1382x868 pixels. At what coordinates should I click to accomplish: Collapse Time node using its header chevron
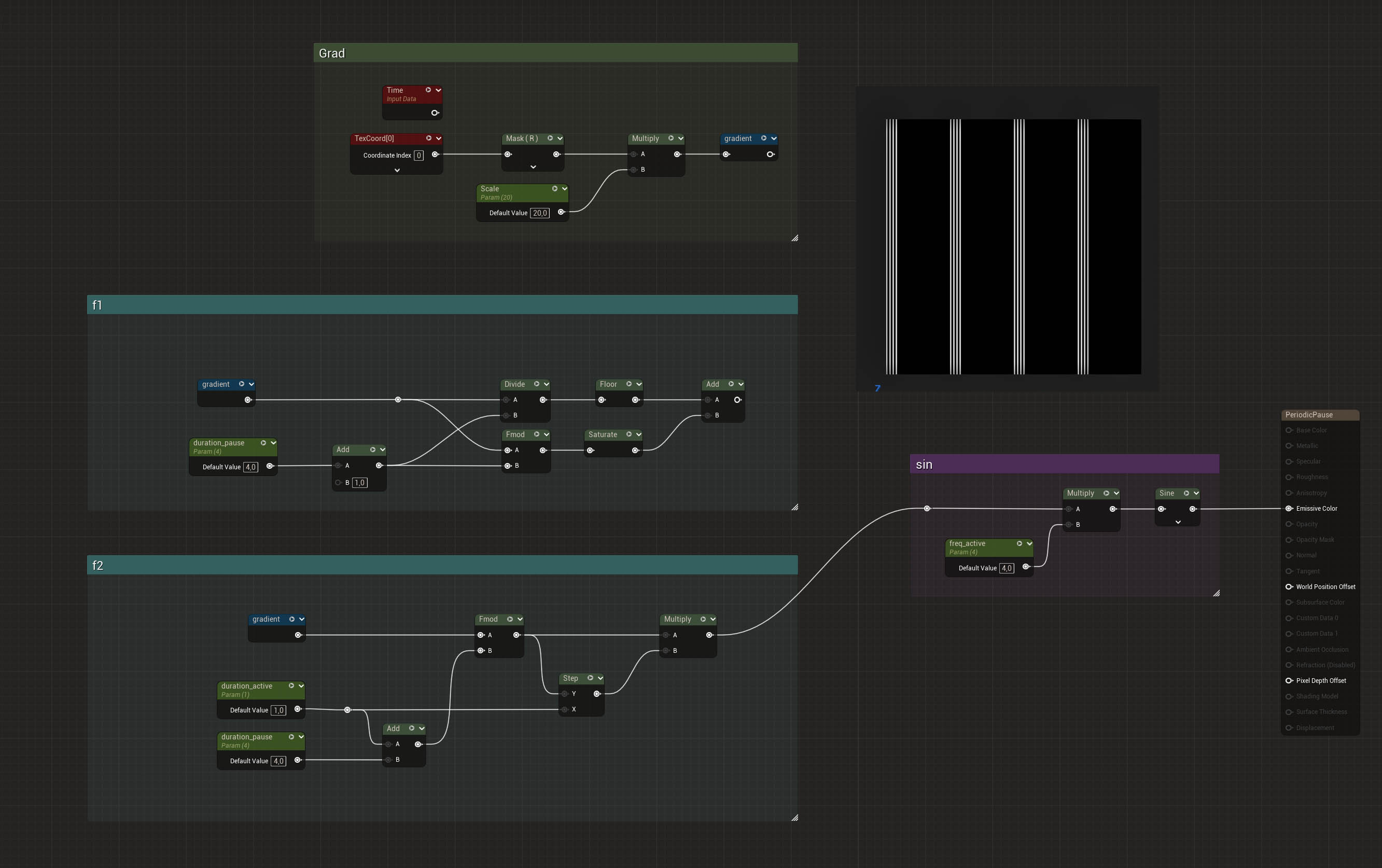[x=439, y=90]
